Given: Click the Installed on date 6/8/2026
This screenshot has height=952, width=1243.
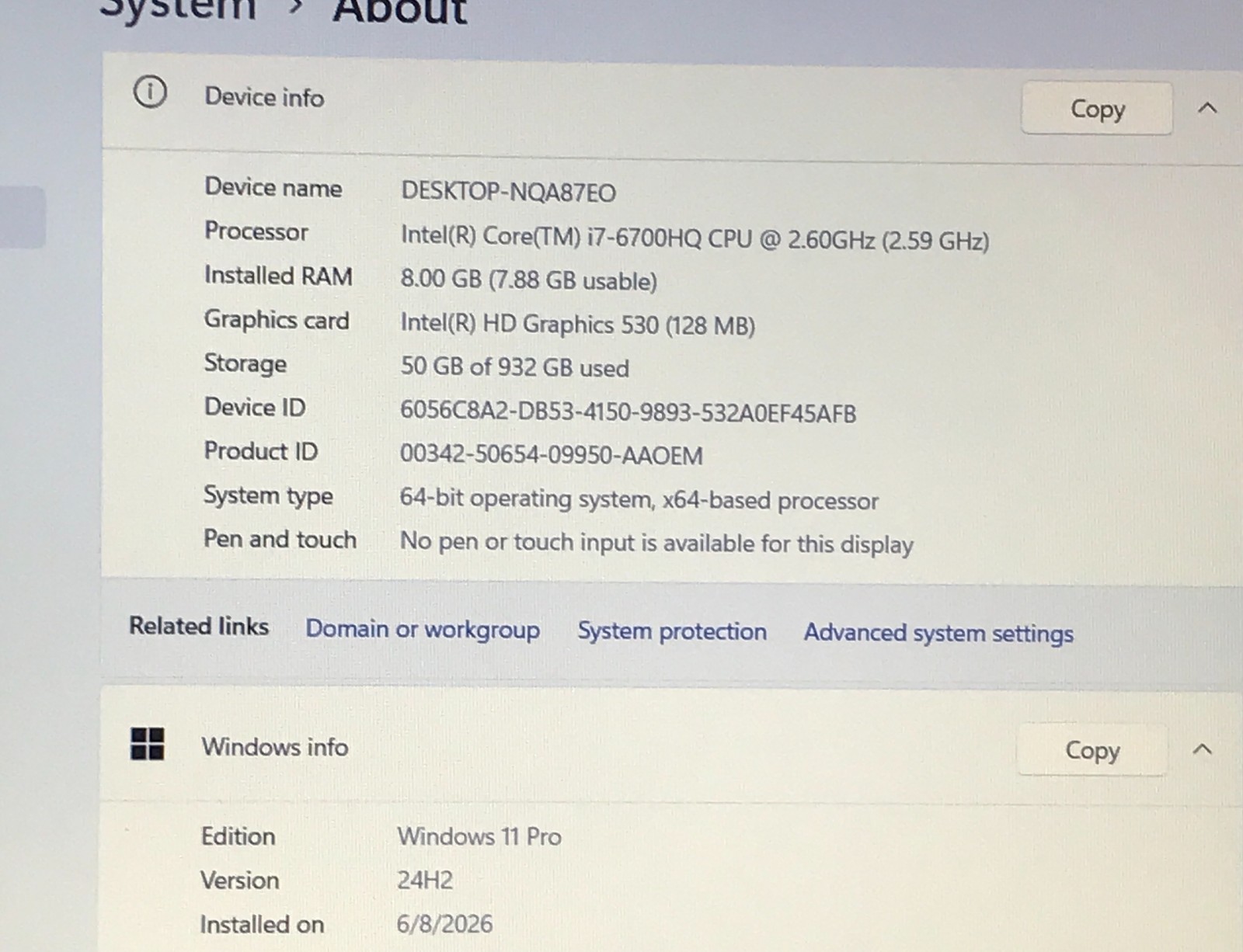Looking at the screenshot, I should [x=444, y=924].
